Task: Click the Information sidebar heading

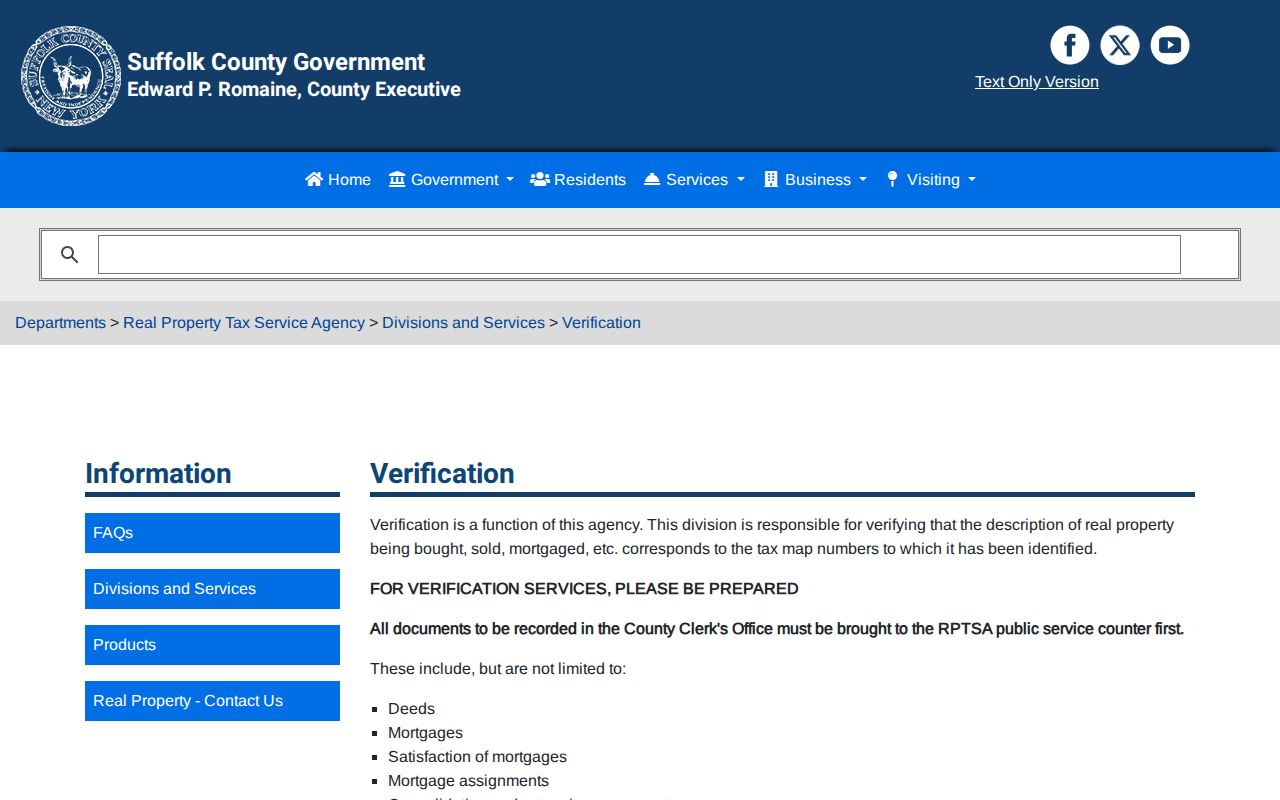Action: pos(158,473)
